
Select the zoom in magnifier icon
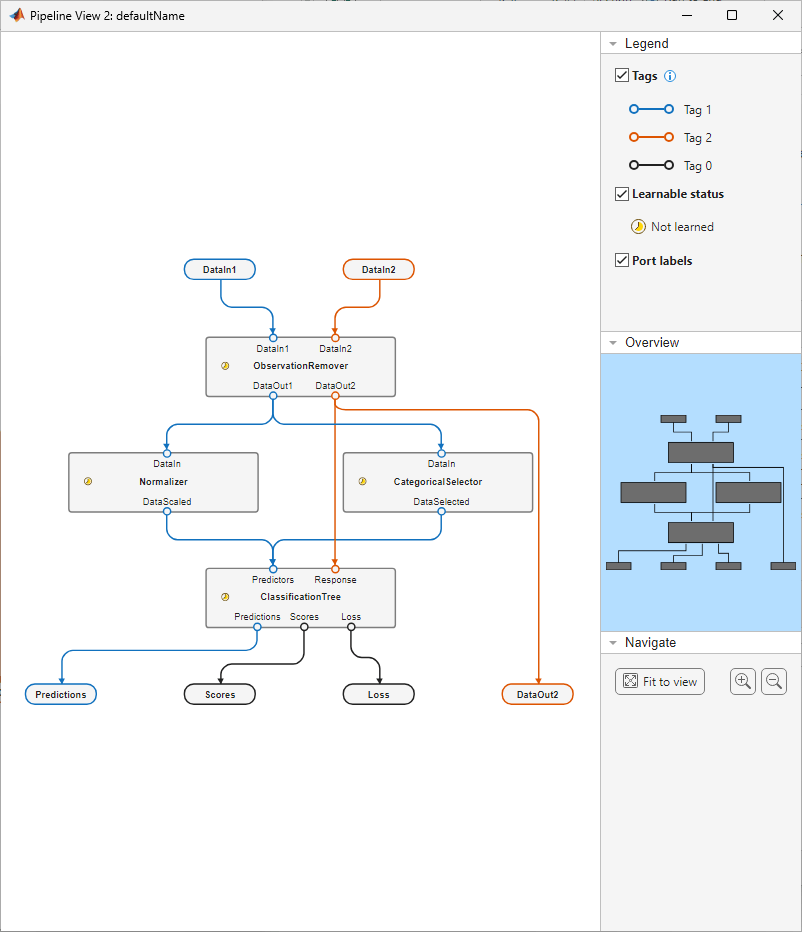point(742,681)
